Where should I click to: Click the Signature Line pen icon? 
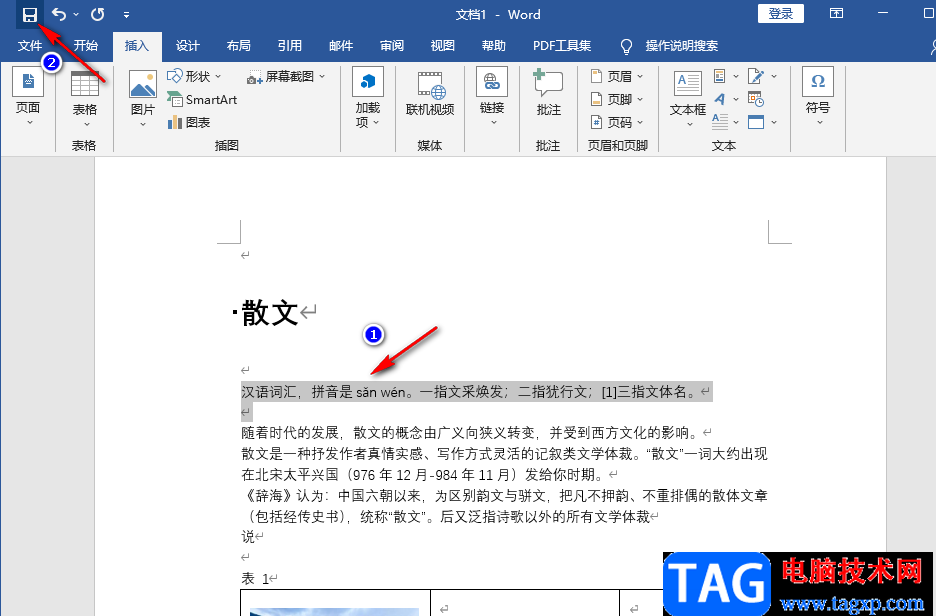tap(756, 76)
